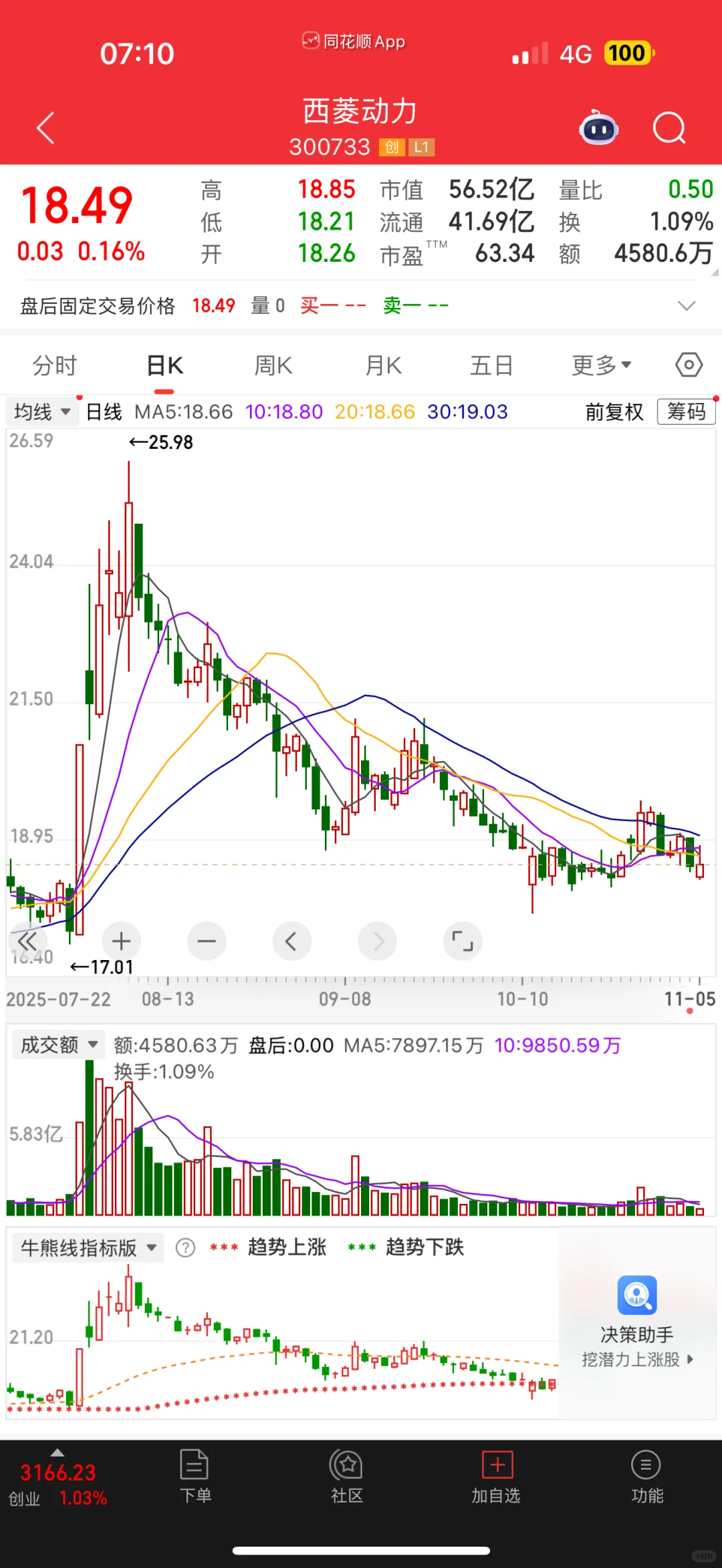This screenshot has width=722, height=1568.
Task: Tap 高 18.85 high price
Action: tap(326, 189)
